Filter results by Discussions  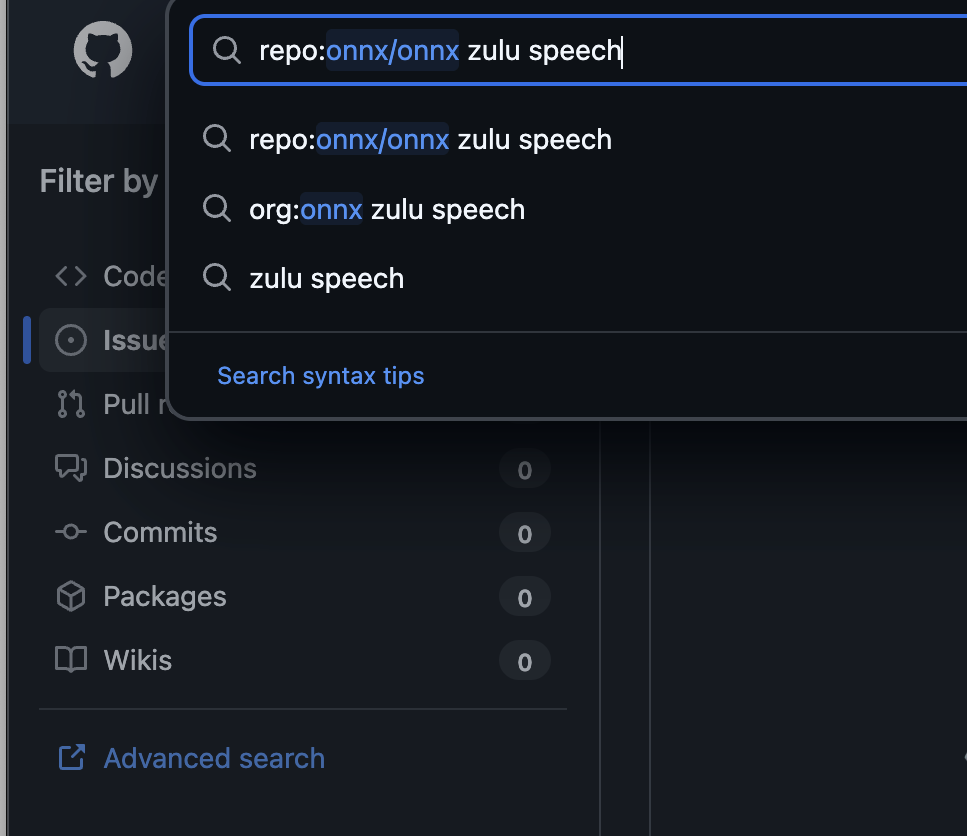pyautogui.click(x=180, y=468)
